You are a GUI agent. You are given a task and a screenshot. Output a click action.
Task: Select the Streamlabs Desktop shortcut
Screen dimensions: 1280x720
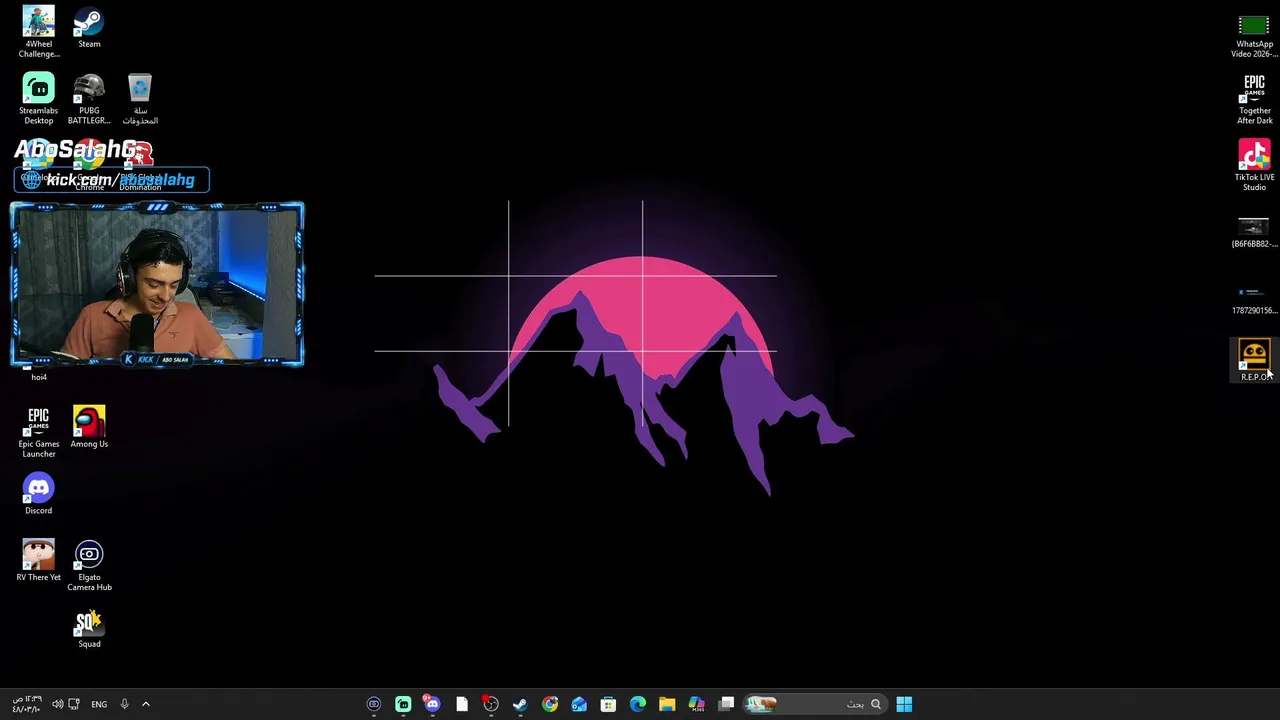pyautogui.click(x=39, y=99)
